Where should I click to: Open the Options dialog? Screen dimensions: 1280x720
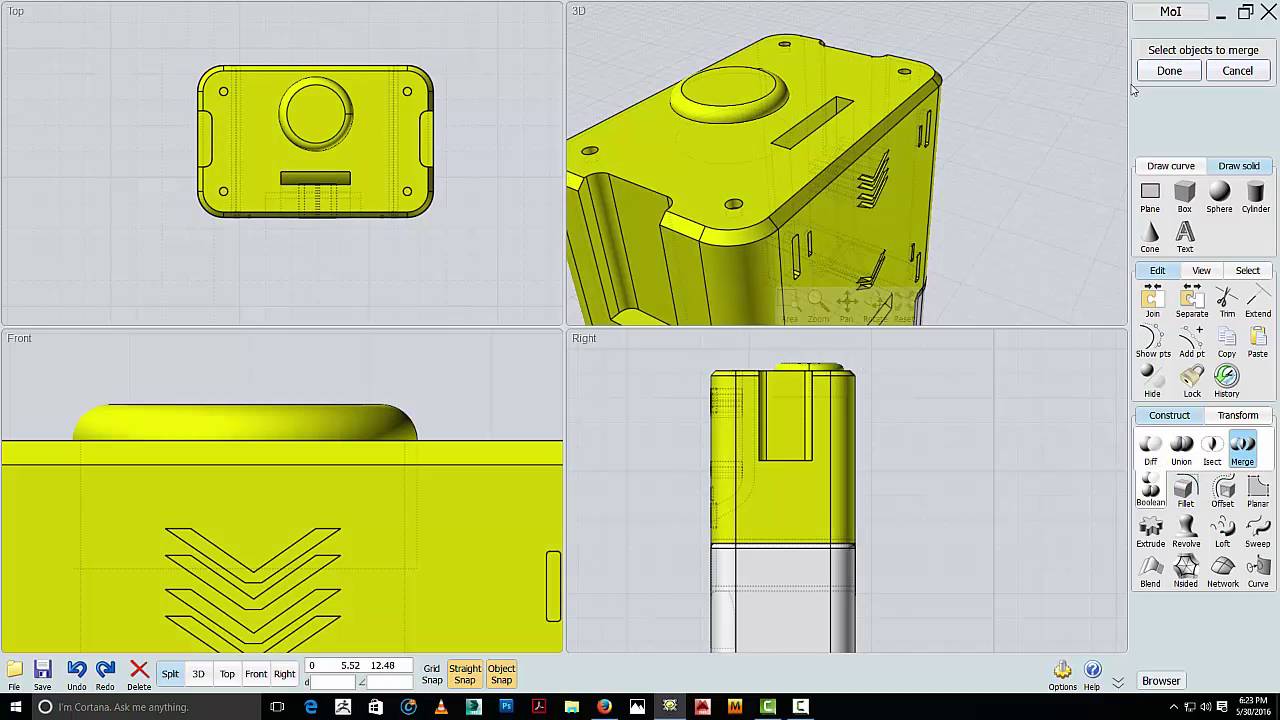point(1062,675)
